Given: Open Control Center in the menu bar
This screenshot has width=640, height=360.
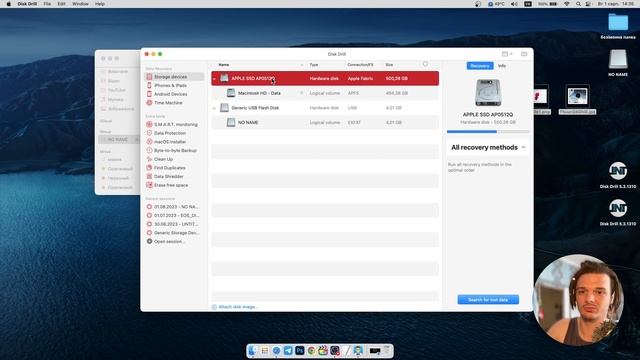Looking at the screenshot, I should 588,4.
